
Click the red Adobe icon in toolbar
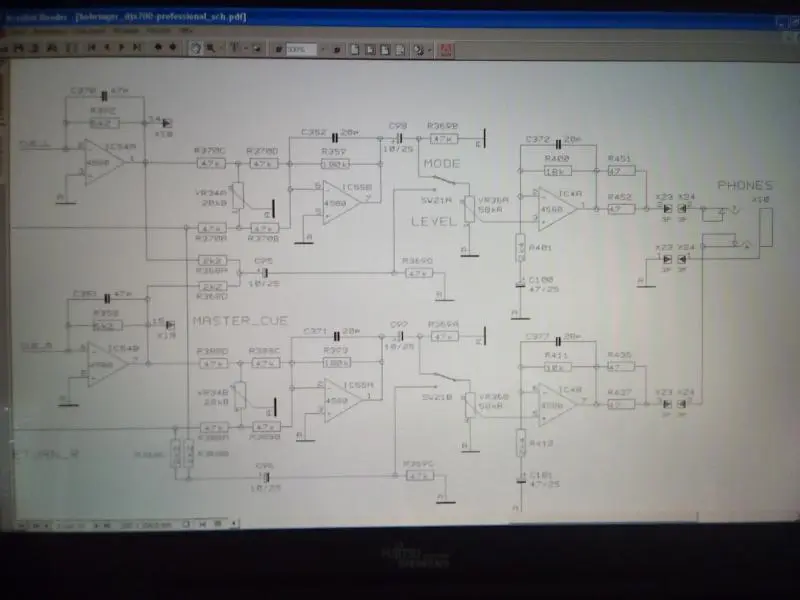pos(446,49)
